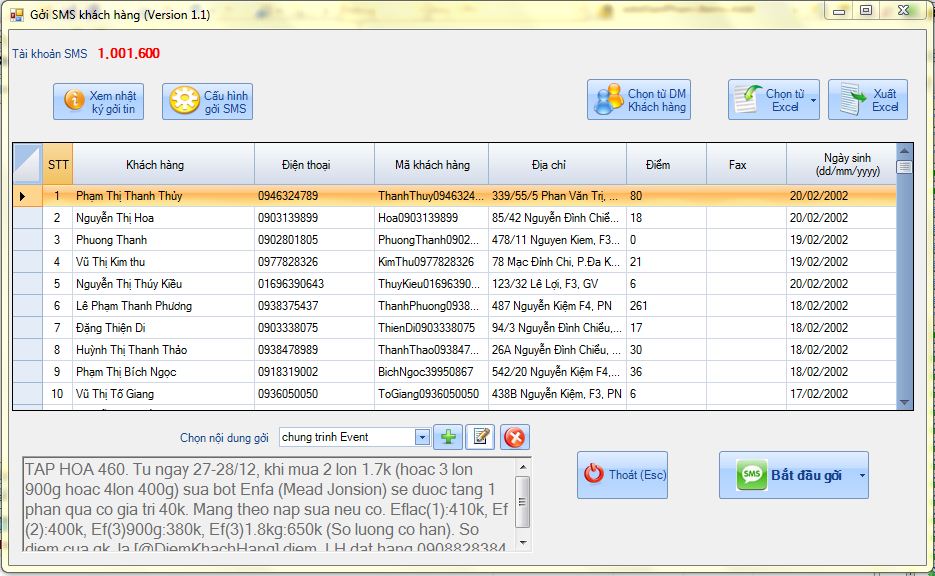Click the Fax column header
Viewport: 935px width, 576px height.
point(746,164)
